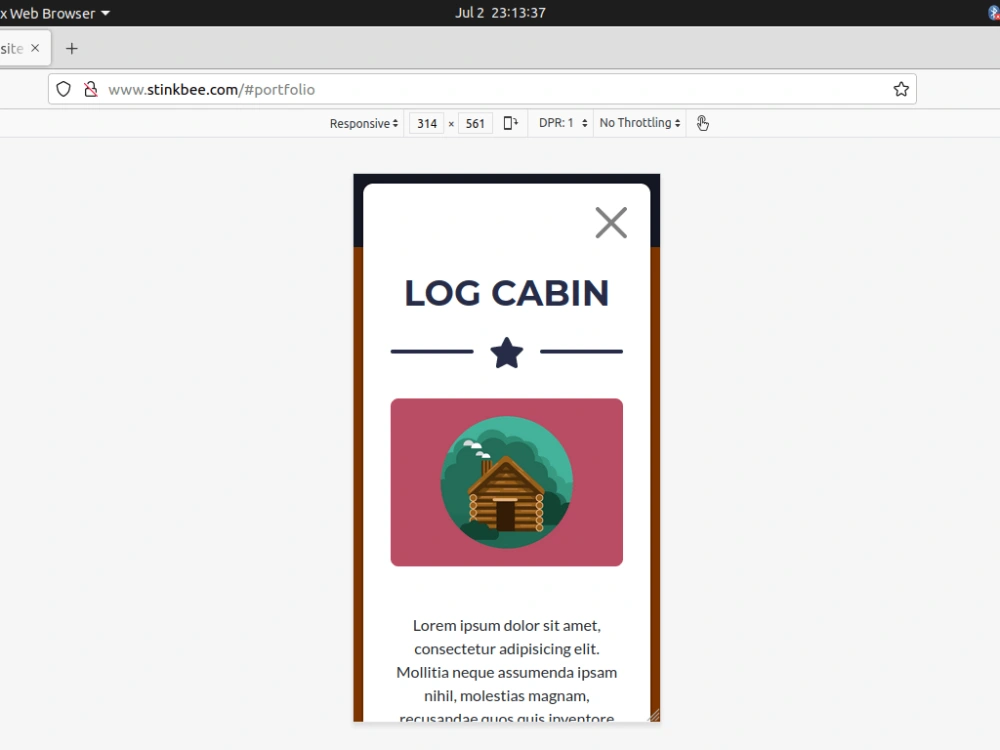Click the tracking protection shield icon

pos(63,89)
